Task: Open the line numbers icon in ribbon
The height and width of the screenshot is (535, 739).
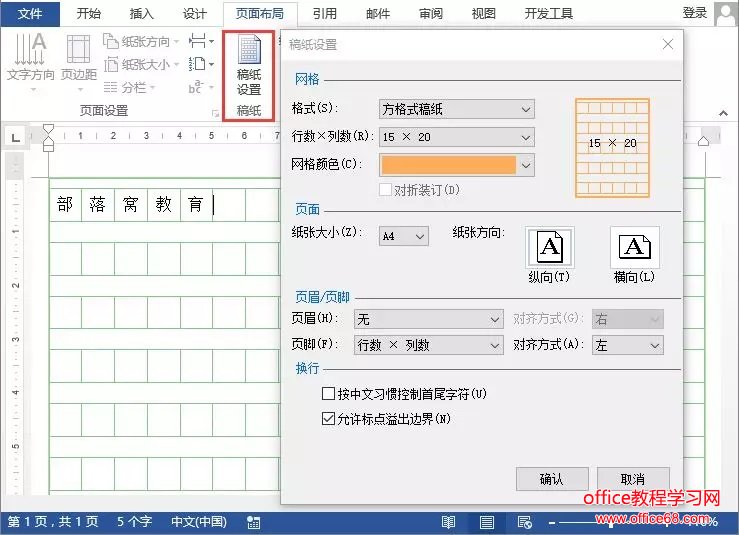Action: pyautogui.click(x=201, y=64)
